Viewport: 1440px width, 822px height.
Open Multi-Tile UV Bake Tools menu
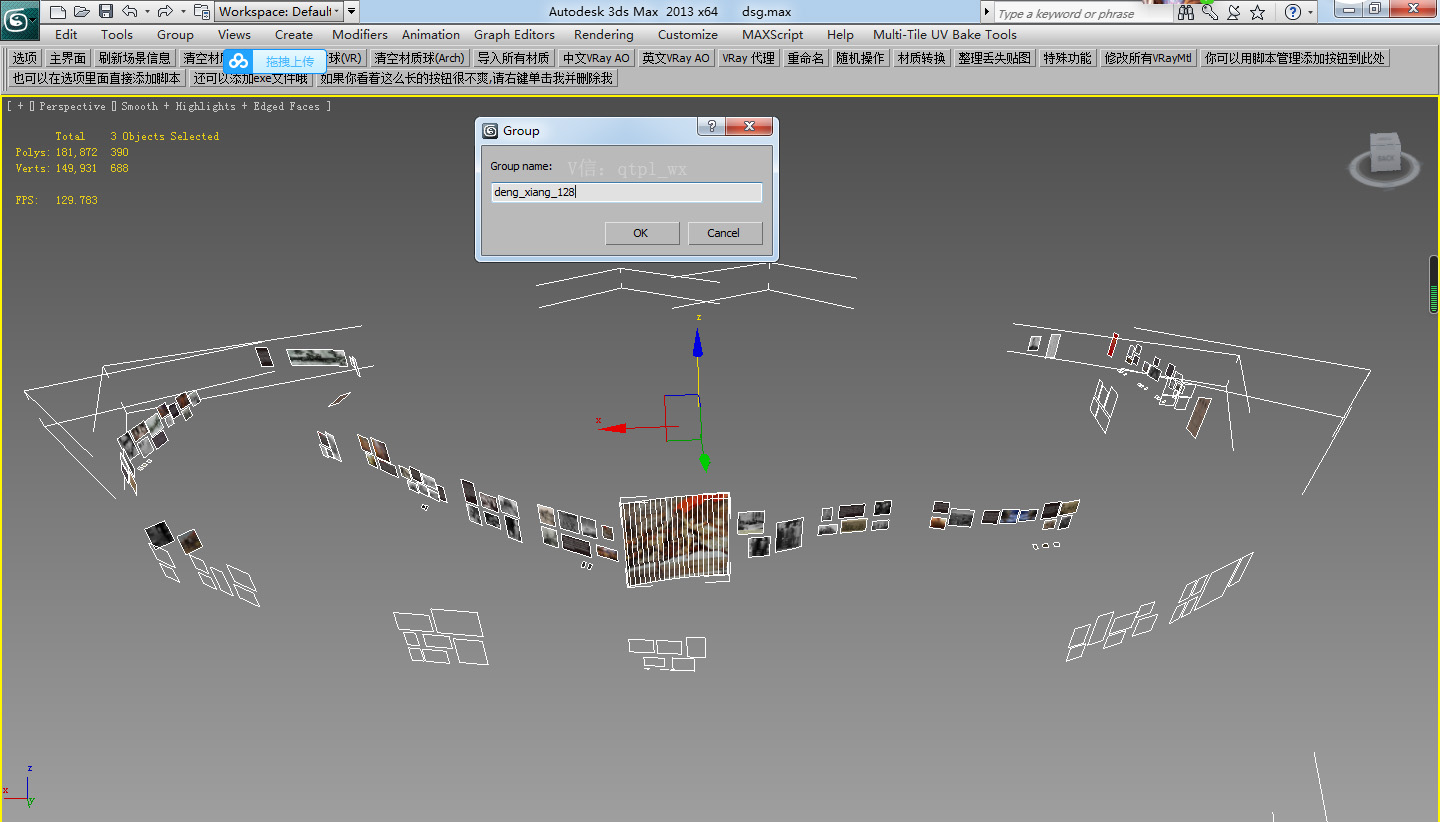945,34
